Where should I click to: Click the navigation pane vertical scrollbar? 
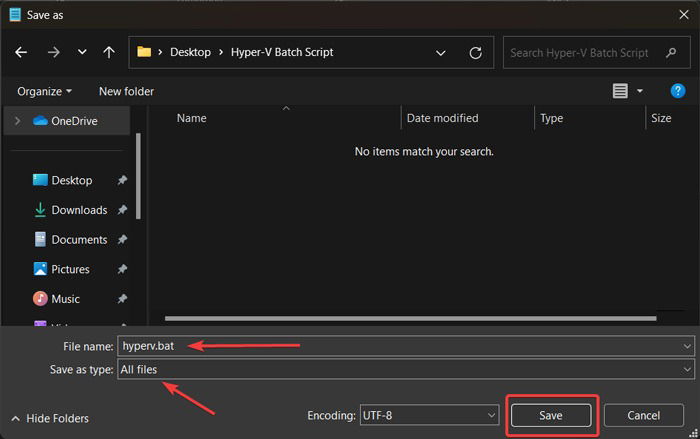pyautogui.click(x=138, y=176)
